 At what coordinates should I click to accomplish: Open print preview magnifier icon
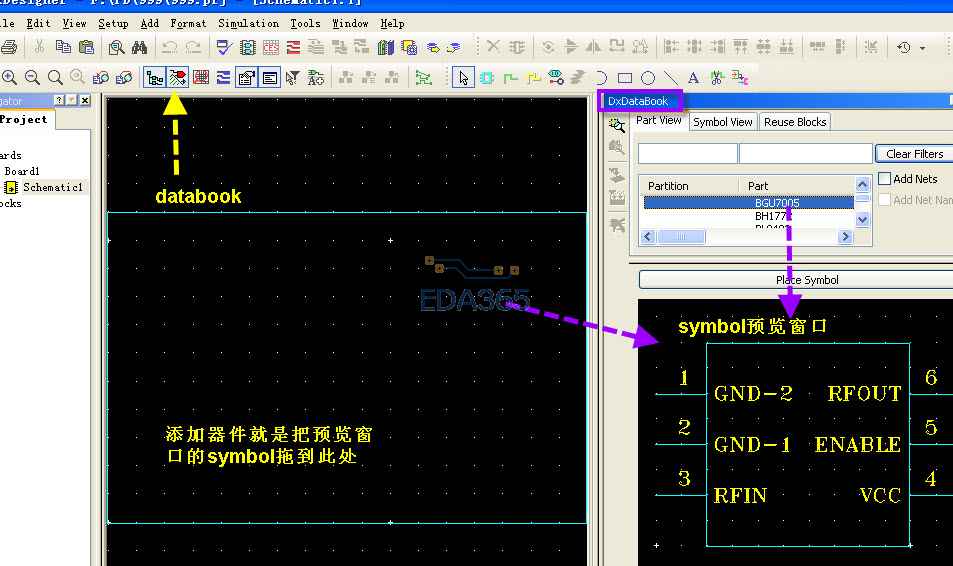click(x=116, y=47)
